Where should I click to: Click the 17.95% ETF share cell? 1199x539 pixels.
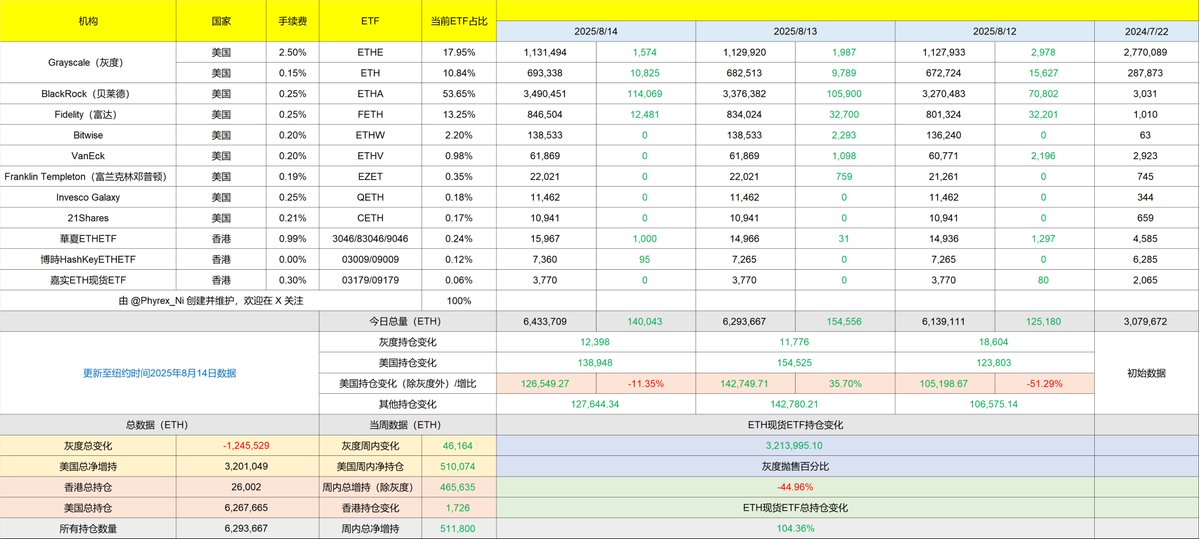tap(459, 53)
